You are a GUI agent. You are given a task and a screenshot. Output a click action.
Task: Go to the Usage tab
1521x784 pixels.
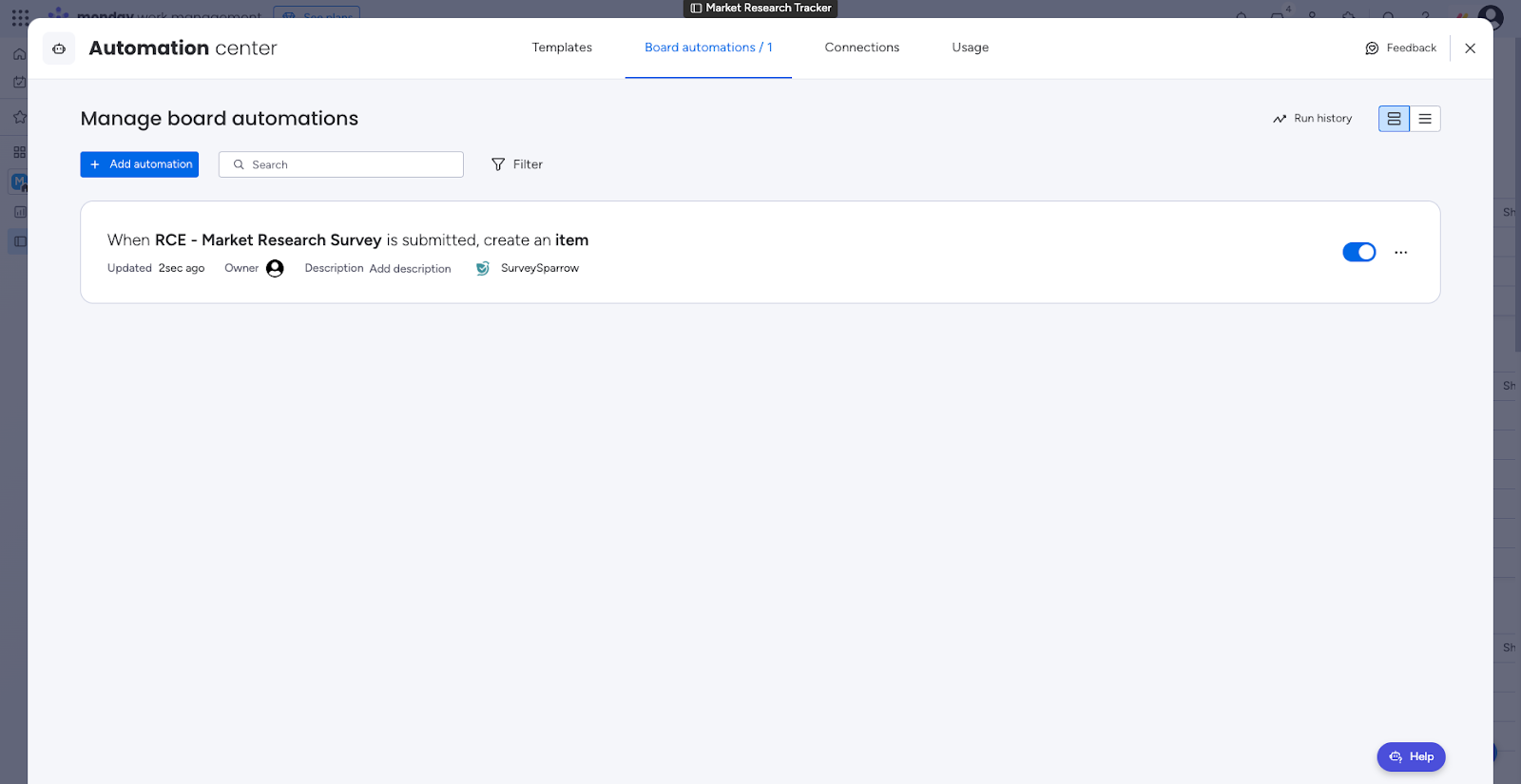tap(970, 48)
